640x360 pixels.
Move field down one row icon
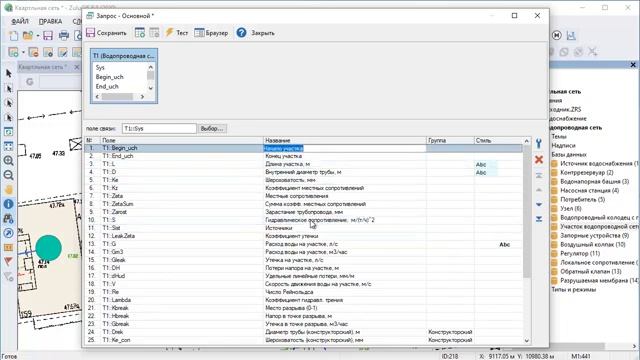(539, 204)
